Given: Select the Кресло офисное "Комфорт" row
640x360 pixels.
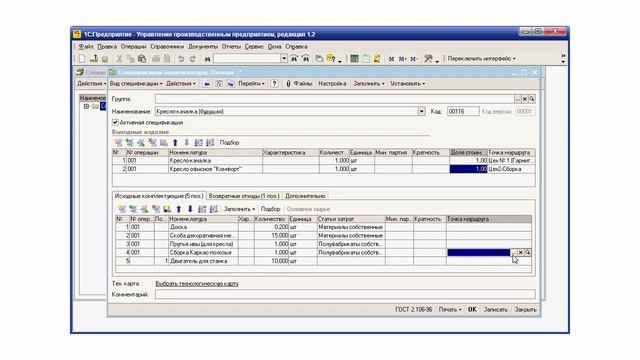Looking at the screenshot, I should pyautogui.click(x=323, y=169).
